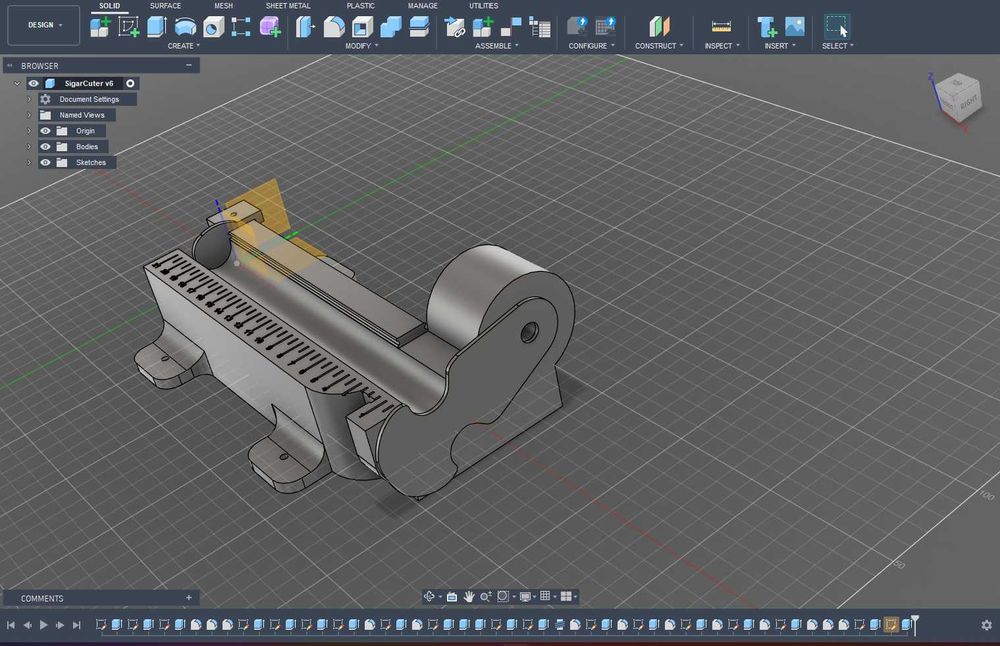The width and height of the screenshot is (1000, 646).
Task: Toggle visibility of SigarCuter v6 component
Action: (33, 84)
